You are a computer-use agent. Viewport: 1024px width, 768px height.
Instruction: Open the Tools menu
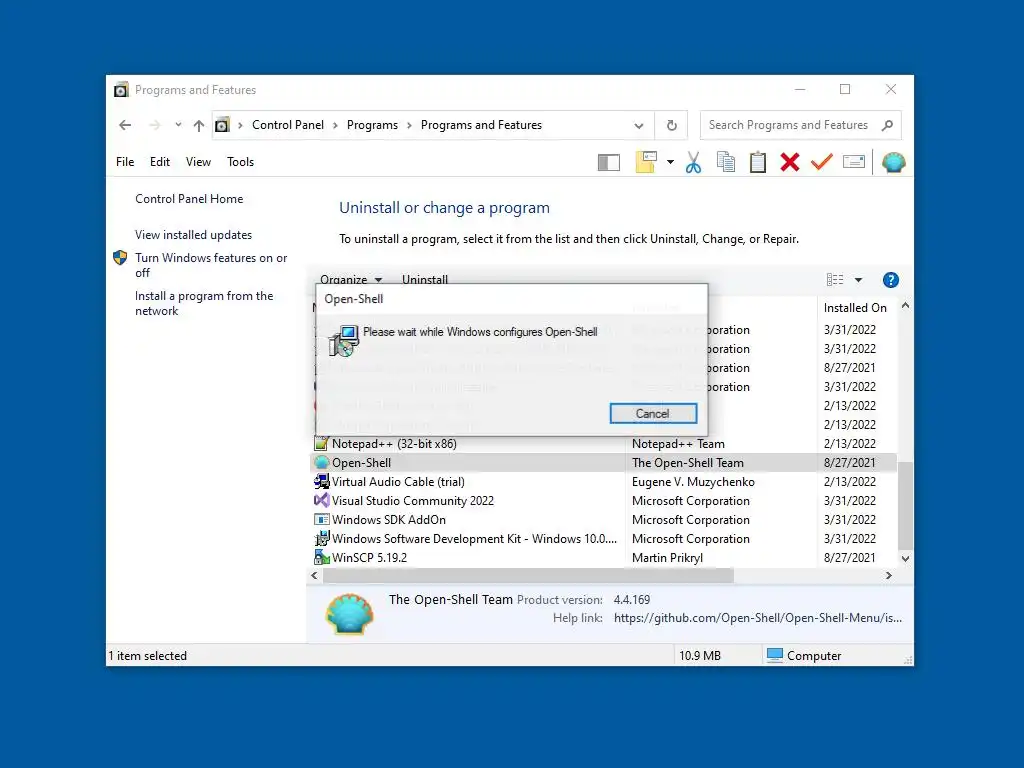[x=240, y=162]
